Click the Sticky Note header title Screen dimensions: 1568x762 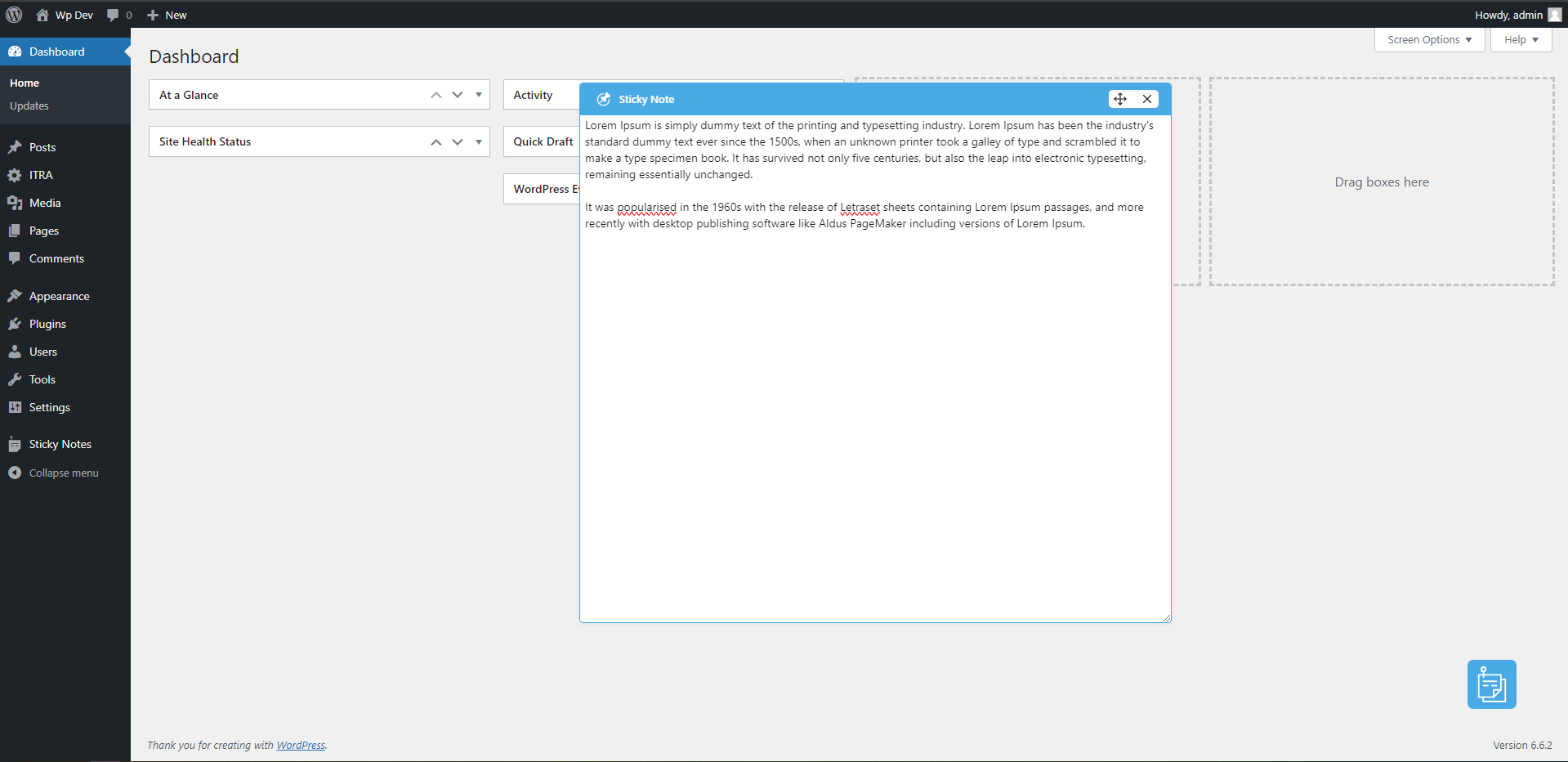tap(646, 99)
